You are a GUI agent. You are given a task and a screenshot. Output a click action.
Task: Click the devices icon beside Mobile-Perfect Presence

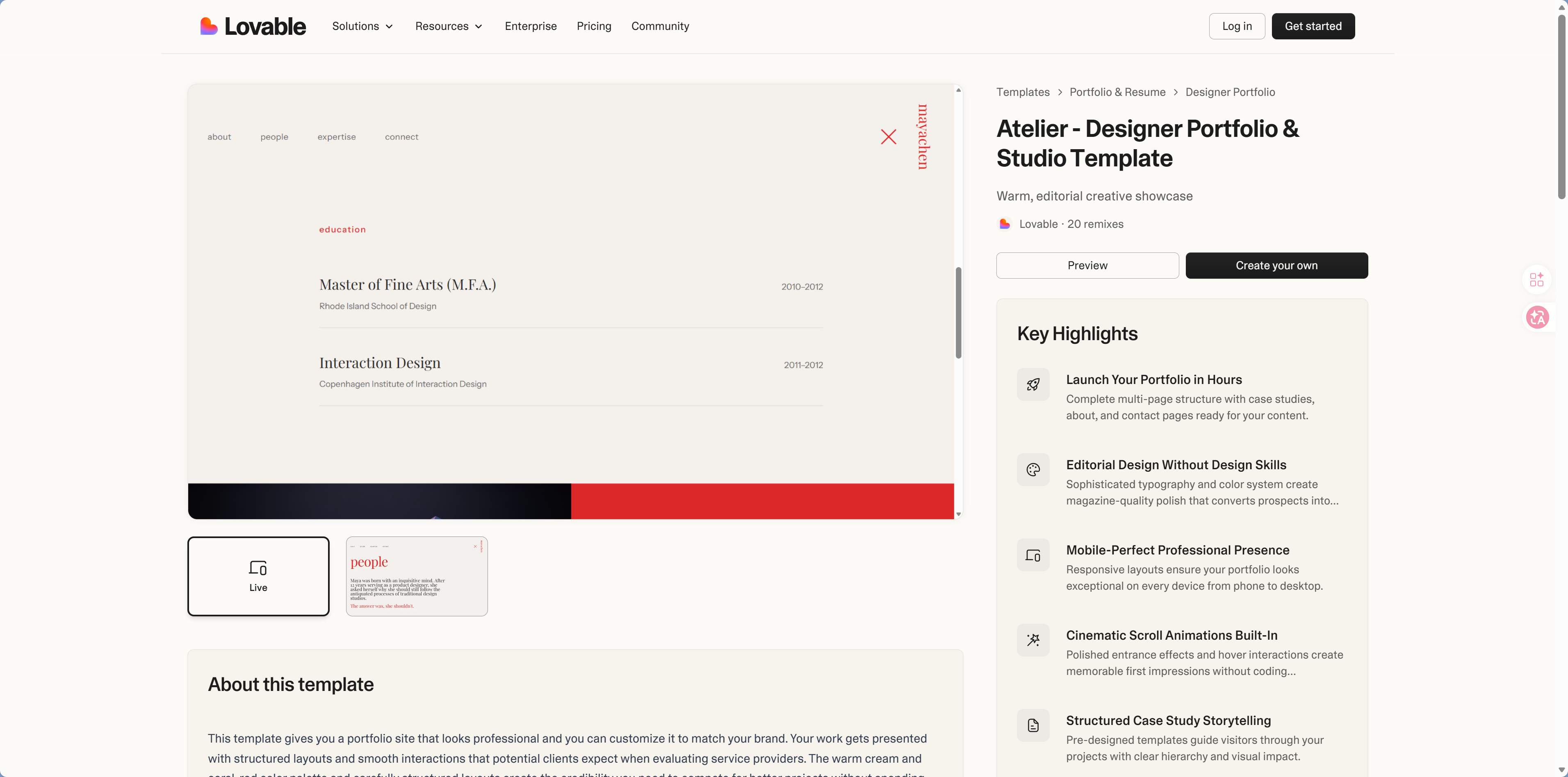pyautogui.click(x=1033, y=555)
